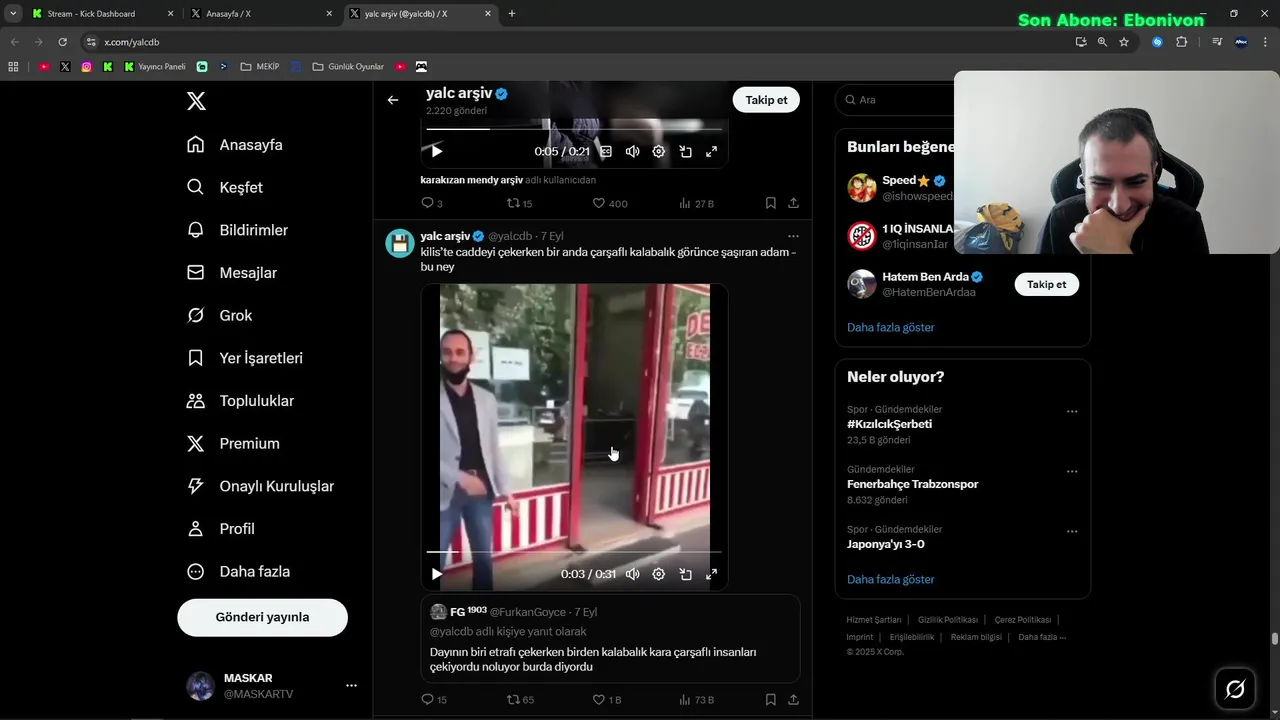The width and height of the screenshot is (1280, 720).
Task: Open more options for Fenerbahçe Trabzonspor trend
Action: click(x=1072, y=472)
